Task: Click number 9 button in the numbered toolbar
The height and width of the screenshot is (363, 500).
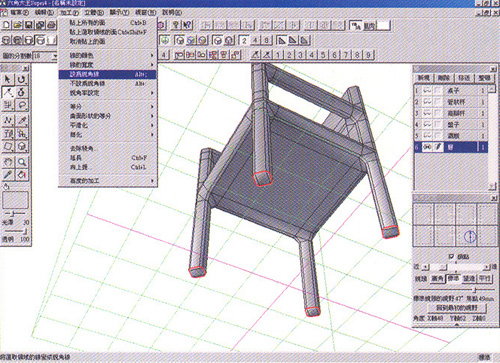Action: (x=368, y=55)
